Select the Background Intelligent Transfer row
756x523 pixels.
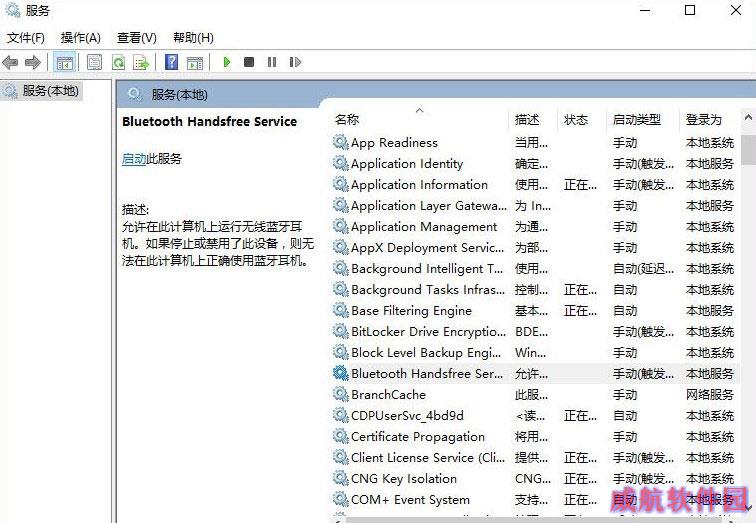[x=534, y=268]
